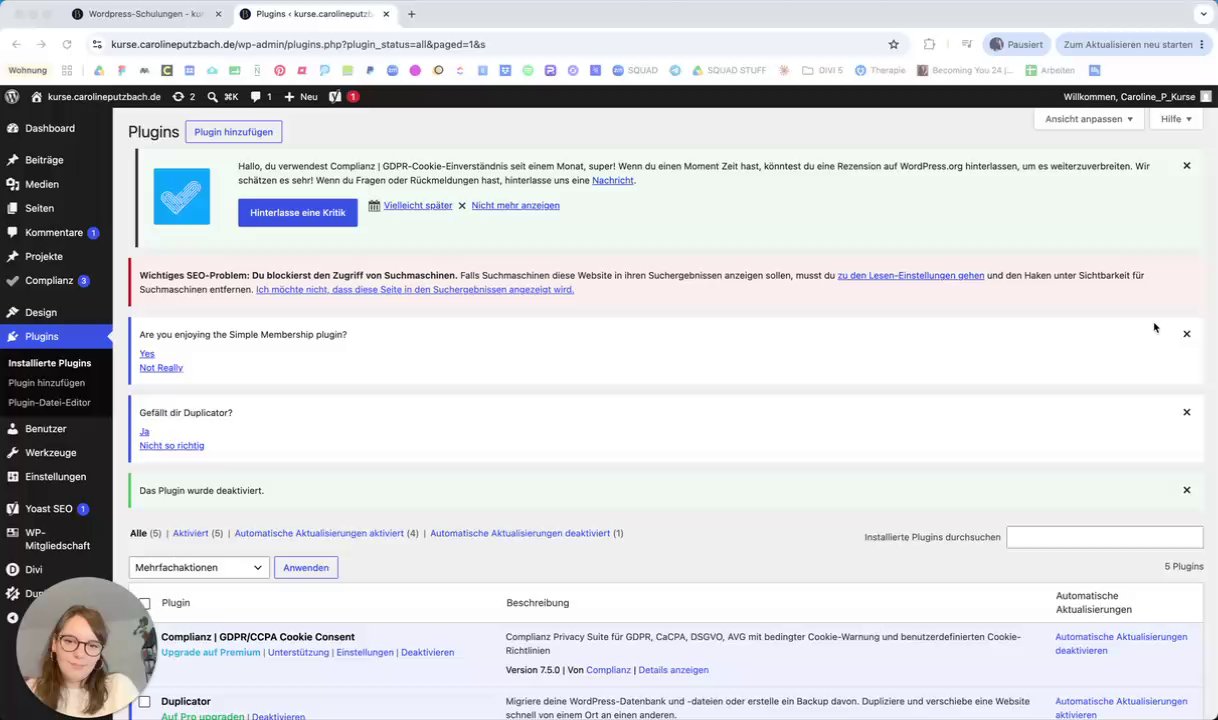This screenshot has width=1218, height=720.
Task: Open the browser extensions puzzle icon
Action: coord(929,44)
